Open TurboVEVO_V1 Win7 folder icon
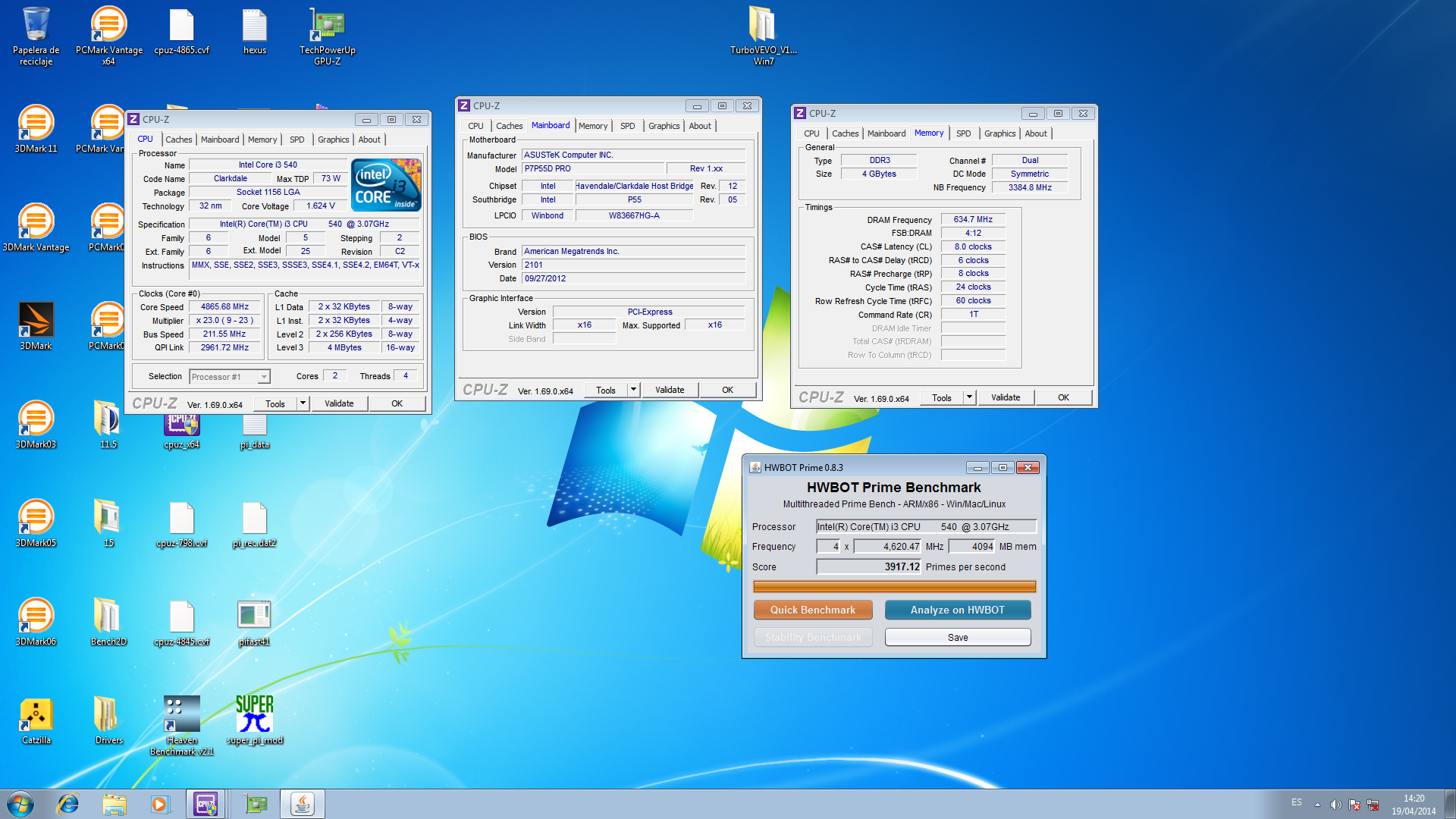The width and height of the screenshot is (1456, 819). 763,36
